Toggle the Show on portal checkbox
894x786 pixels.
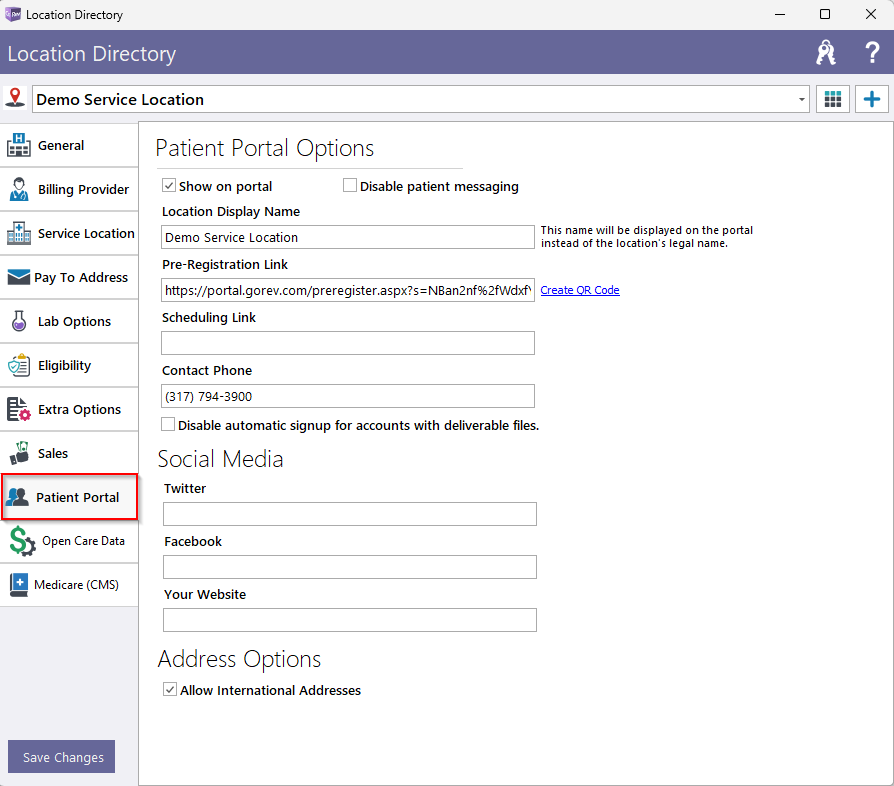point(169,185)
